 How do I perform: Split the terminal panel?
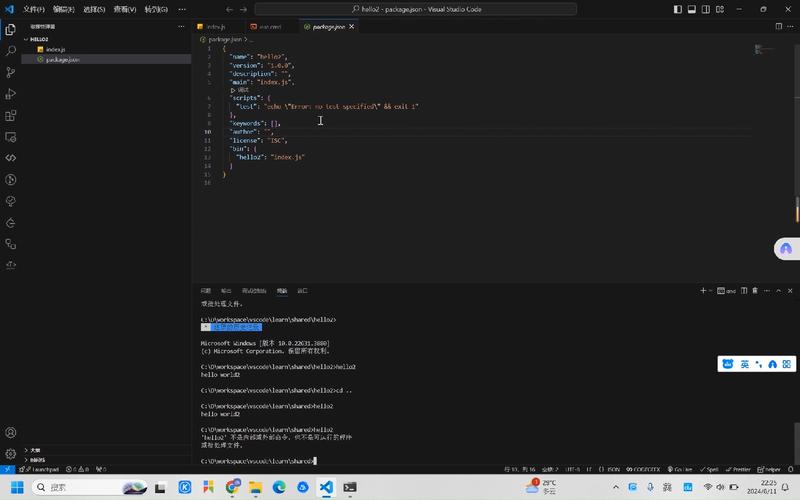coord(744,290)
